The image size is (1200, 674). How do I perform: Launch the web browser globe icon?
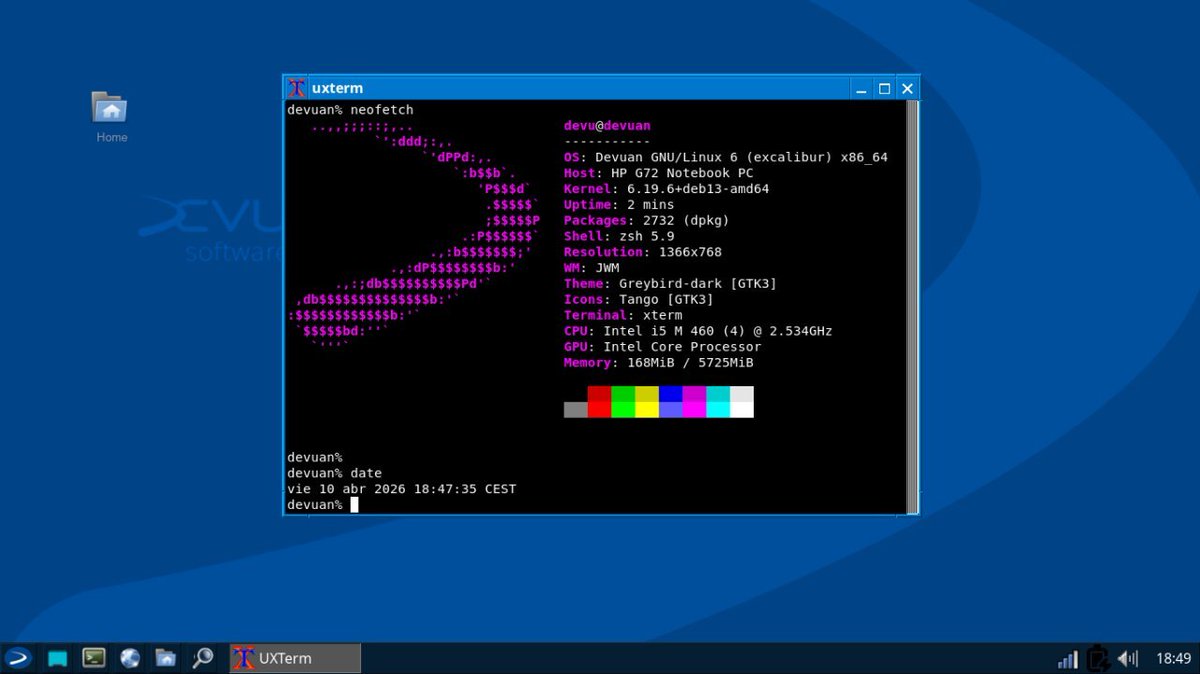coord(130,658)
